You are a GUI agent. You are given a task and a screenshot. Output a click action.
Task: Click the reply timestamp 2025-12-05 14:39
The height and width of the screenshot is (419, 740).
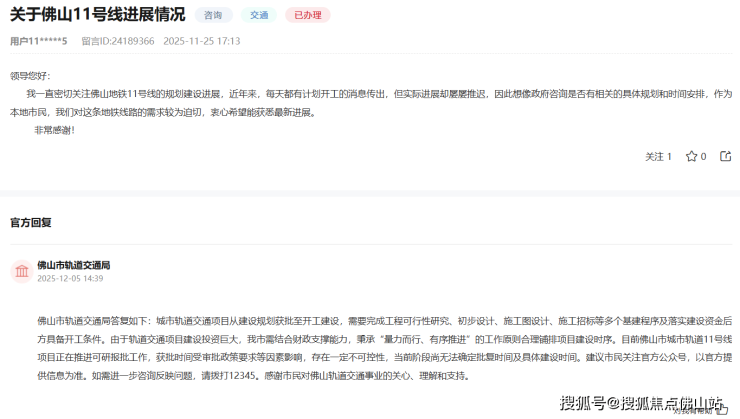[70, 278]
